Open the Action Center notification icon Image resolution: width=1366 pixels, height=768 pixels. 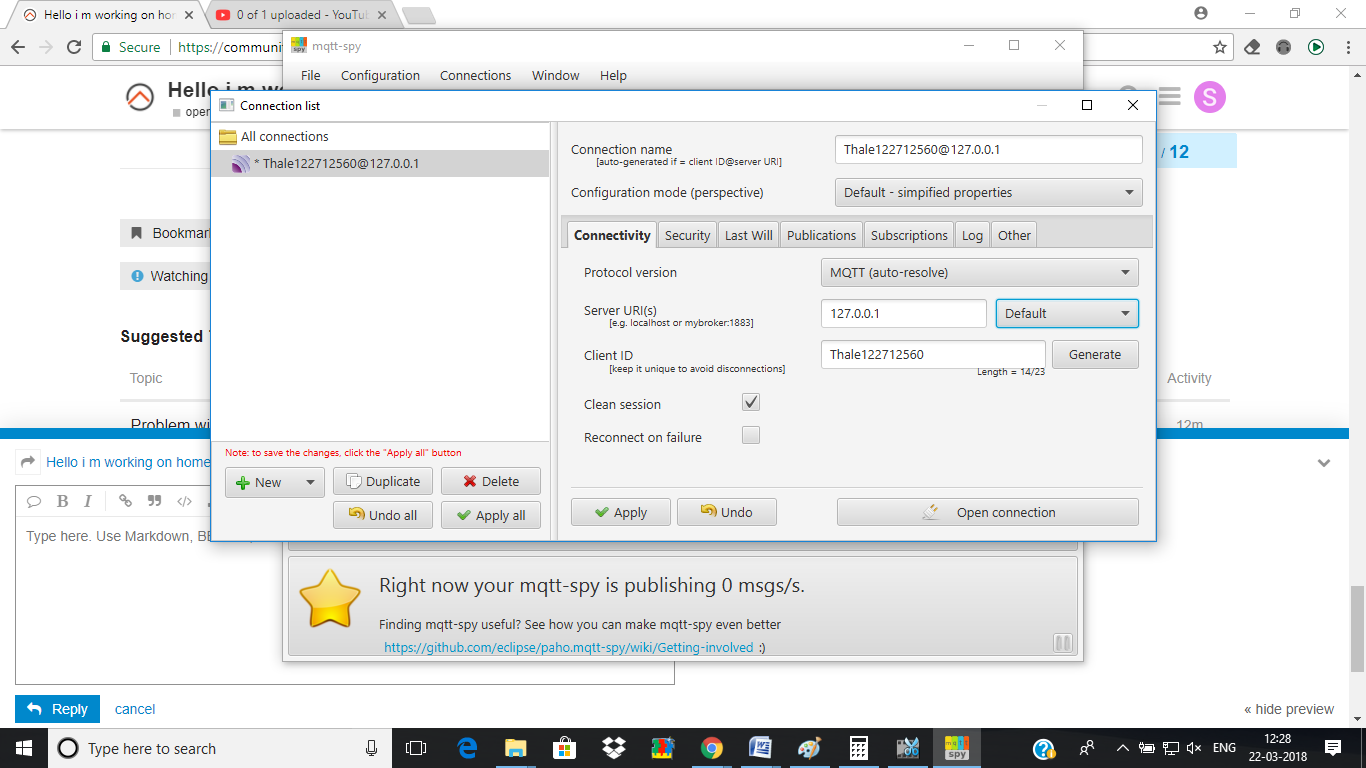[1332, 748]
